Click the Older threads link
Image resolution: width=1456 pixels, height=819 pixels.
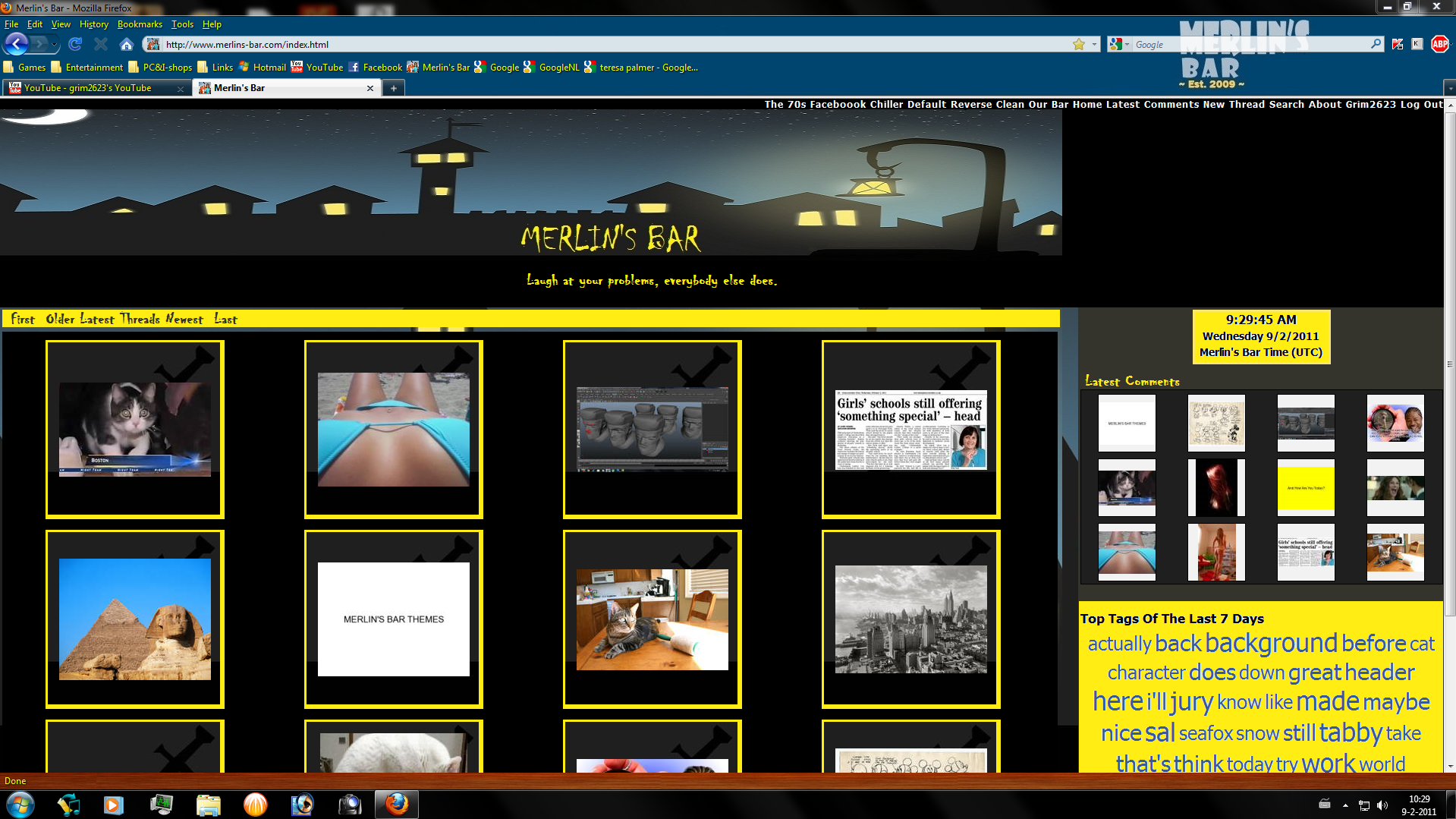[x=60, y=320]
